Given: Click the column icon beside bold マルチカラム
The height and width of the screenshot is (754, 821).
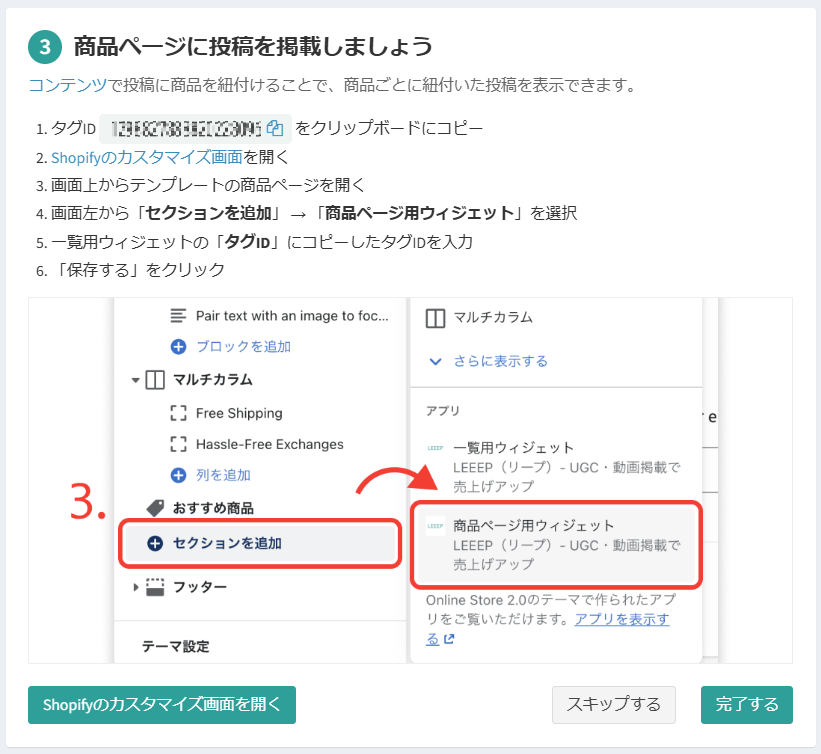Looking at the screenshot, I should click(155, 380).
